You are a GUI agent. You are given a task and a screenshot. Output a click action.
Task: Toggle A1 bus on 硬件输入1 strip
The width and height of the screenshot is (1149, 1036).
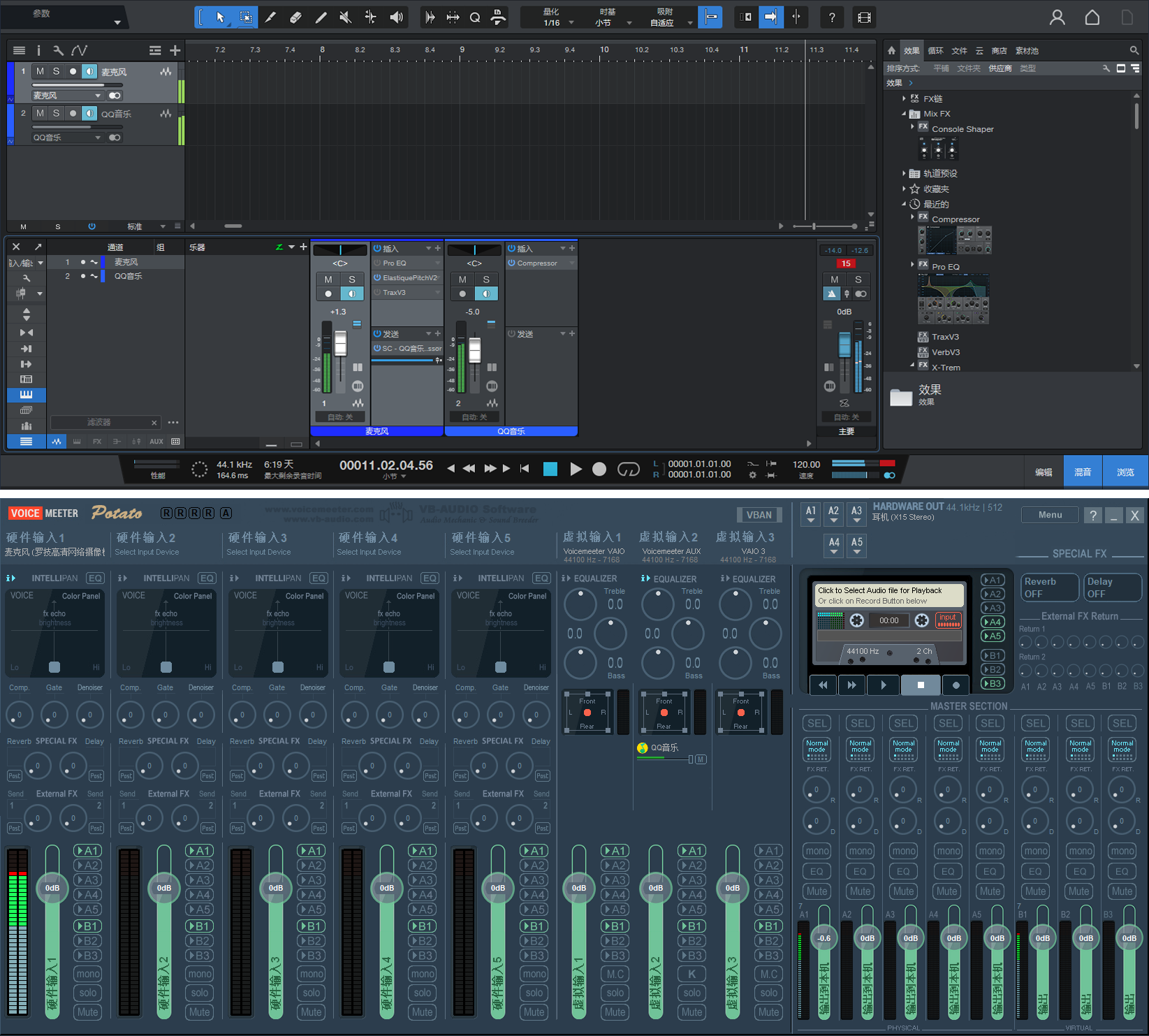click(88, 851)
